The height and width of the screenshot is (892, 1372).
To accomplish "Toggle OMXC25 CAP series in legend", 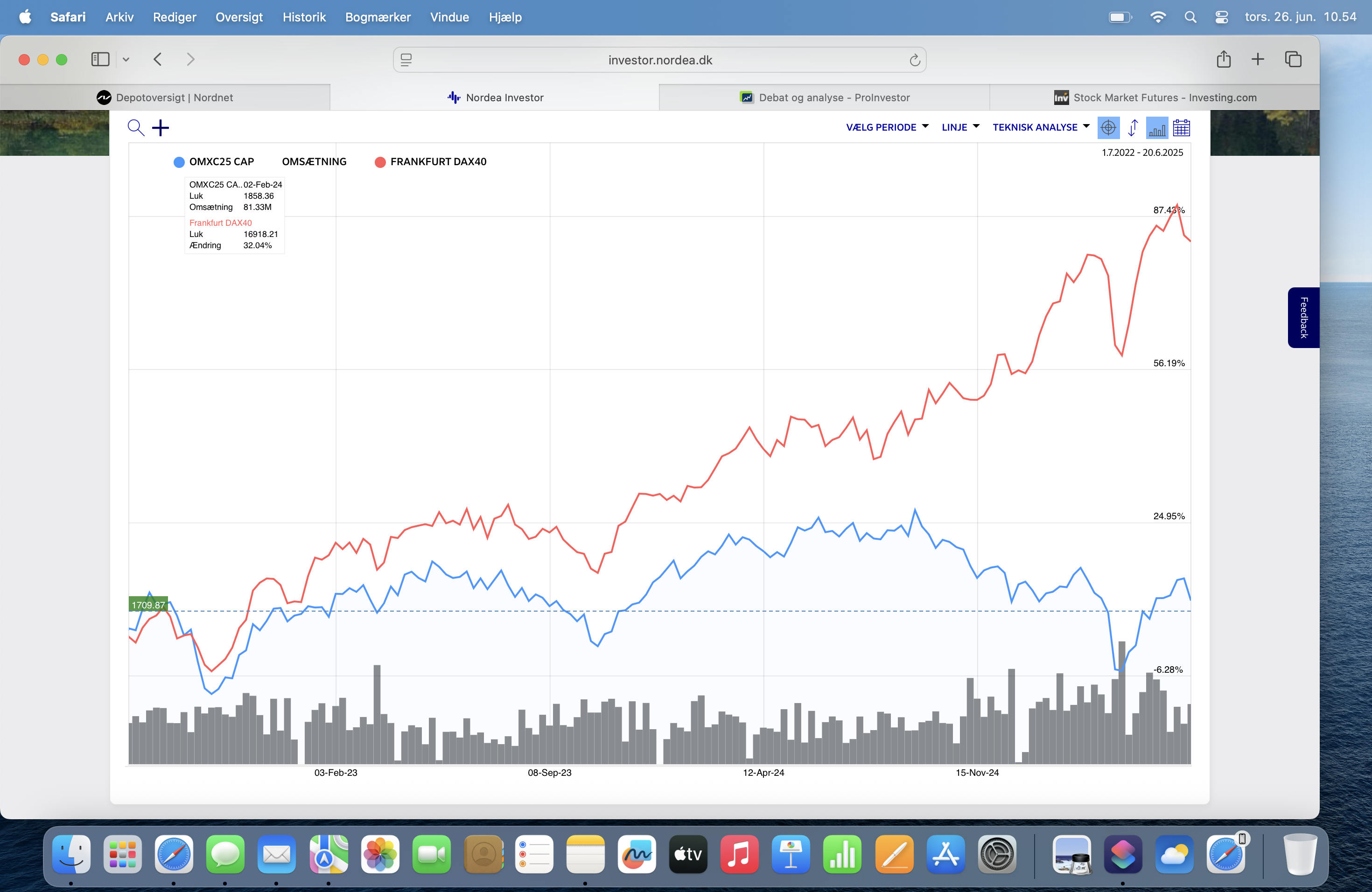I will (221, 162).
